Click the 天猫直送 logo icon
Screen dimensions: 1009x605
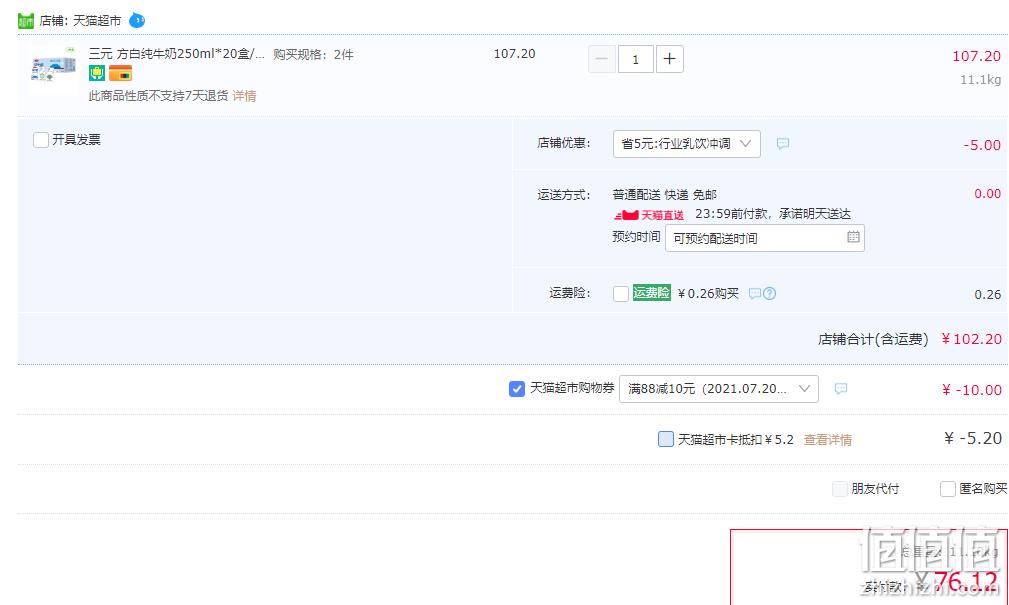[649, 214]
